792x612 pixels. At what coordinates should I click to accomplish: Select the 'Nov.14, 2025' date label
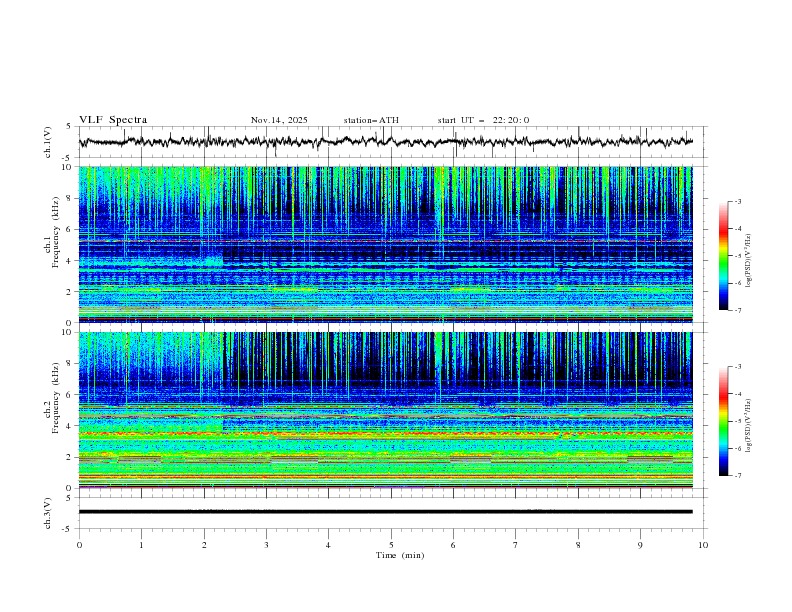(x=279, y=120)
